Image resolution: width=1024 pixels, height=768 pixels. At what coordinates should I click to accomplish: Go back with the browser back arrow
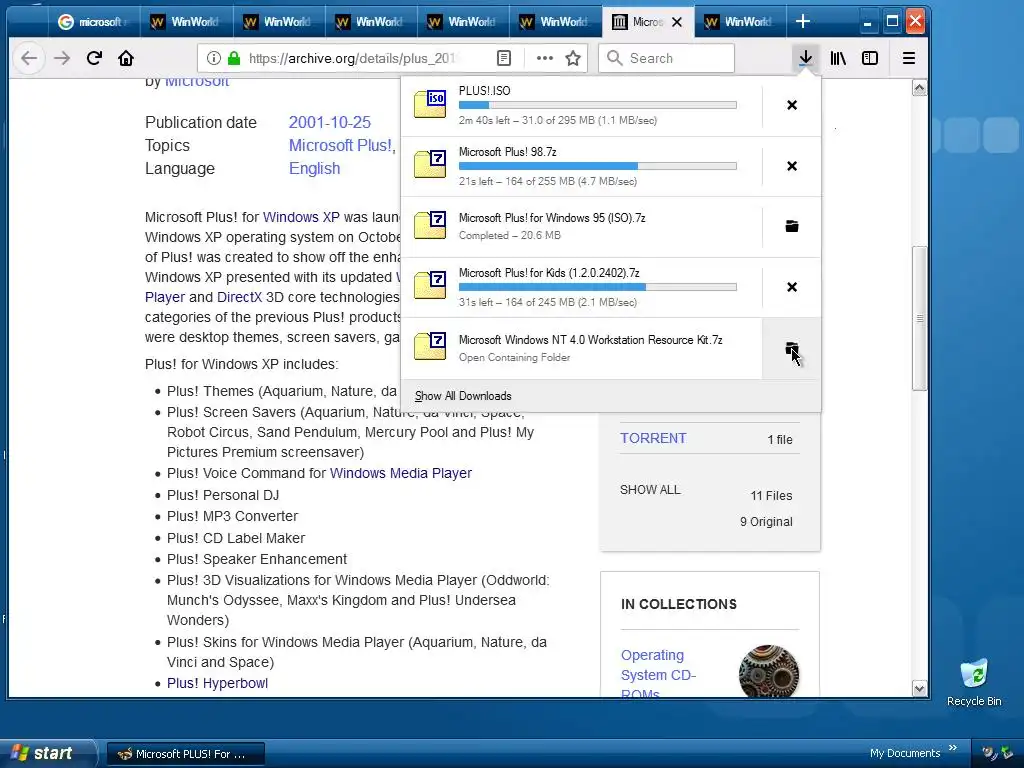click(29, 58)
